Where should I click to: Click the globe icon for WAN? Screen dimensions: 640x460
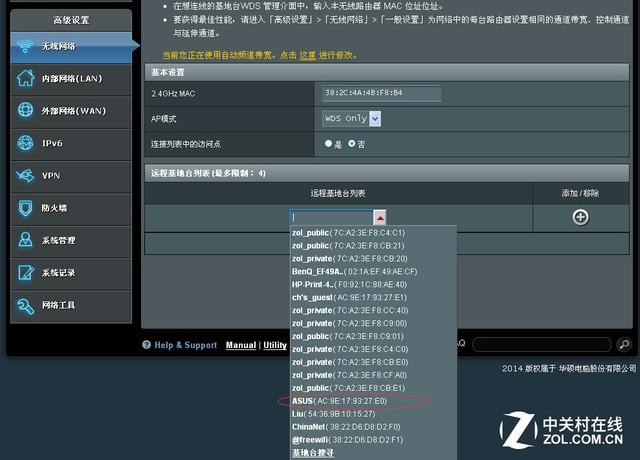pos(25,110)
